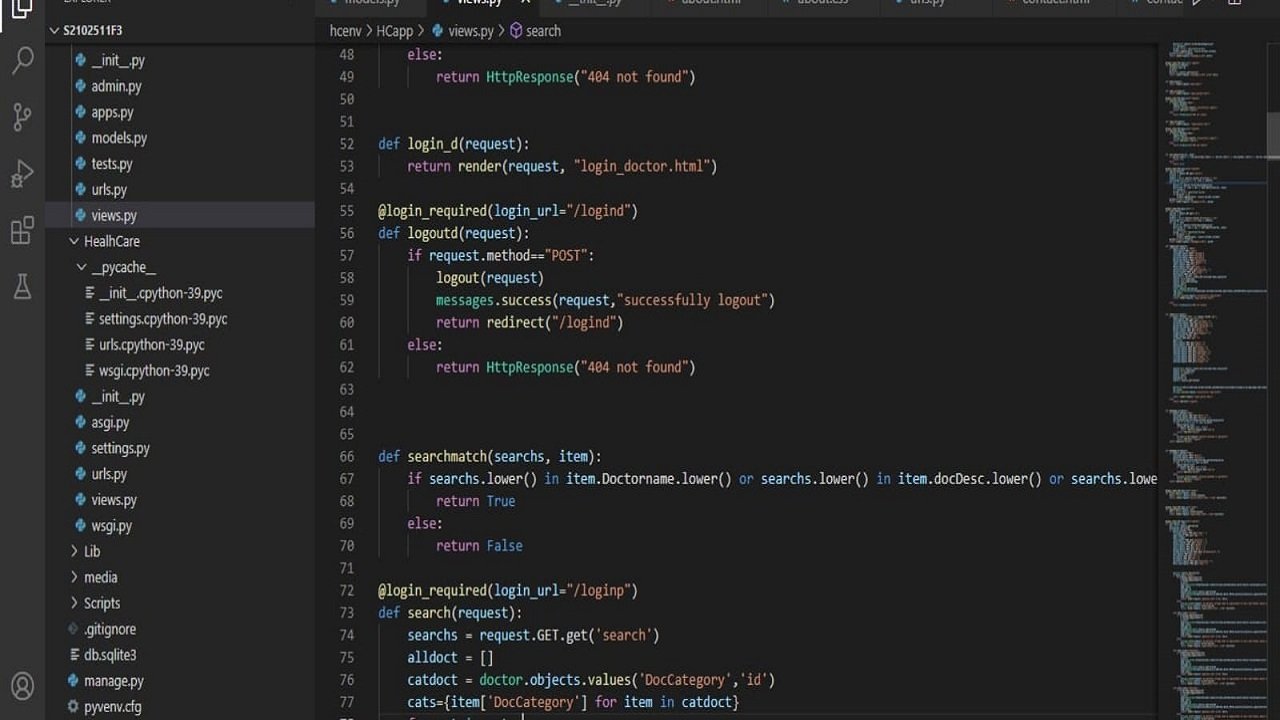Click the Python icon in views.py breadcrumb

click(x=438, y=31)
